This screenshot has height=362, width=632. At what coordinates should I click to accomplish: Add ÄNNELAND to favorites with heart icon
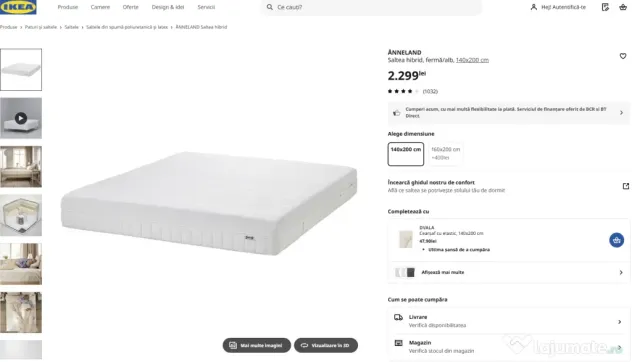(x=623, y=56)
